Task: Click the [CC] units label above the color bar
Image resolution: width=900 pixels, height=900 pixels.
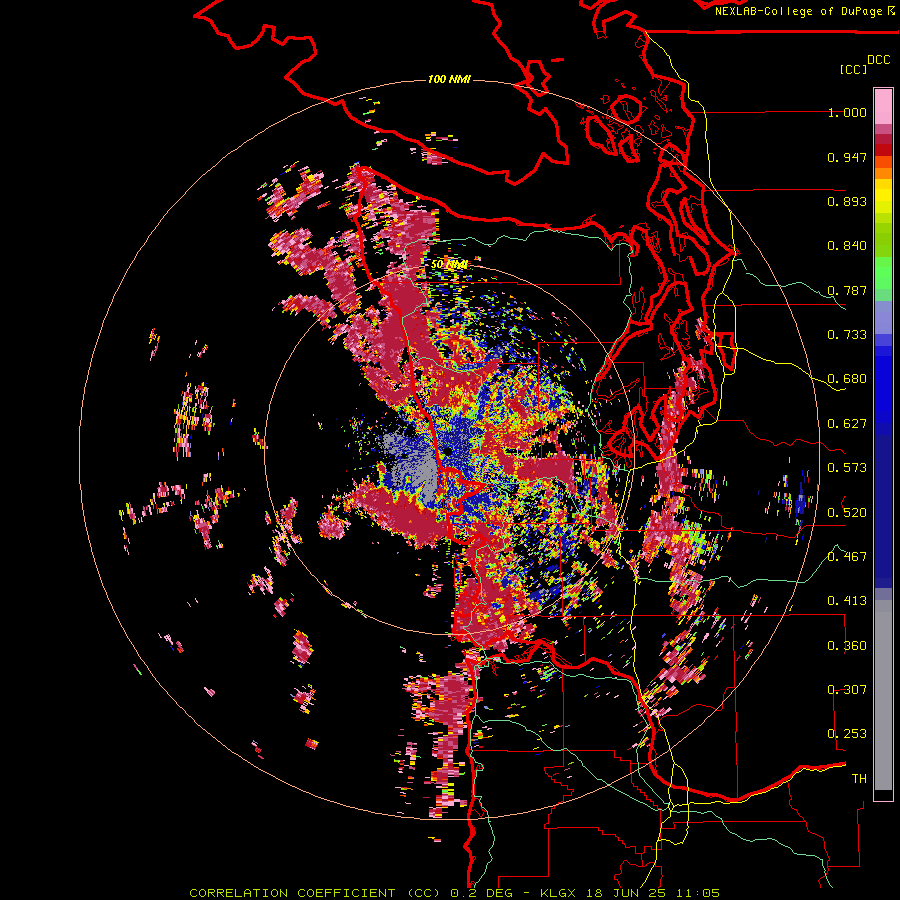Action: click(x=853, y=69)
